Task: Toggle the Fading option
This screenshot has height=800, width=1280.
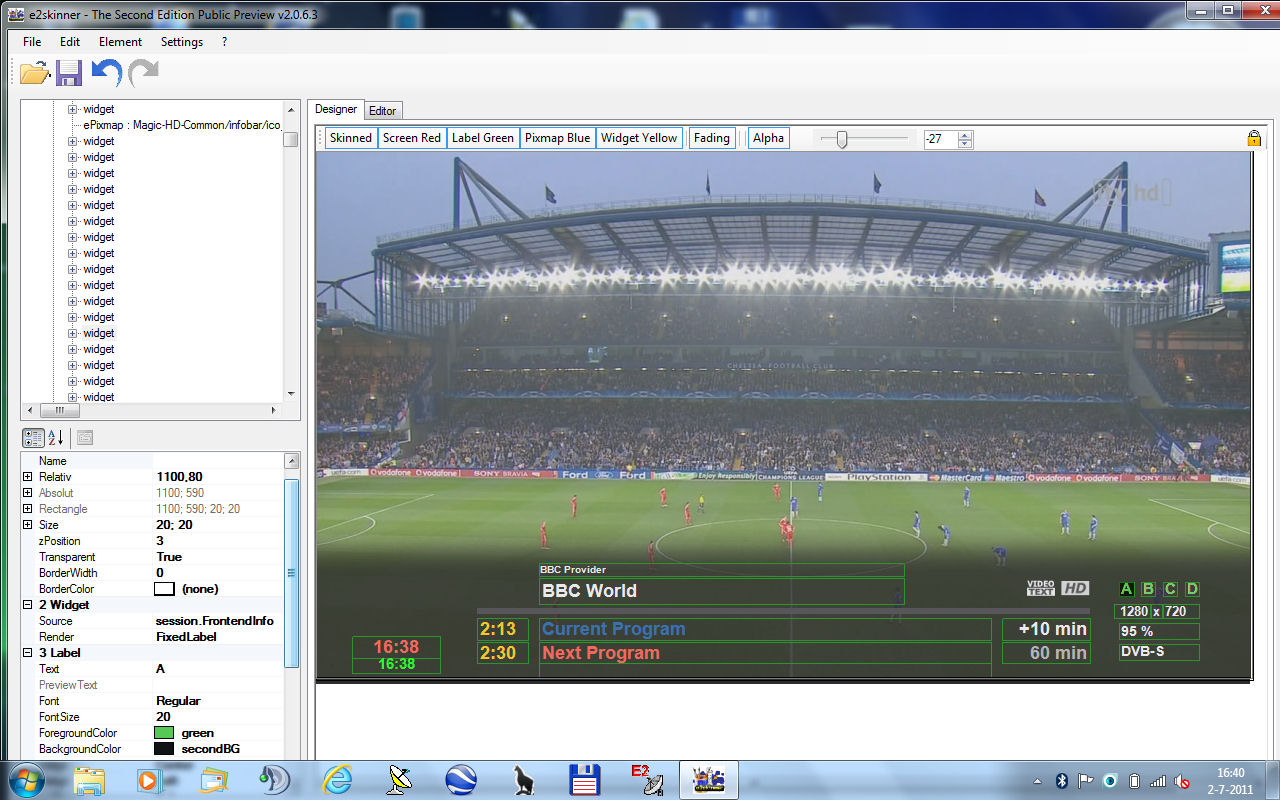Action: click(x=712, y=138)
